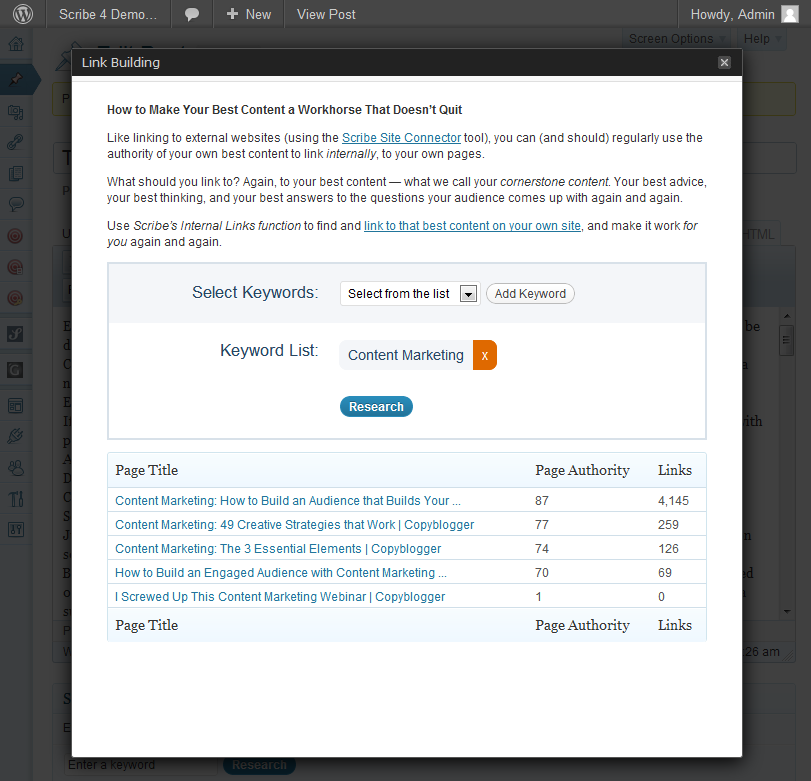This screenshot has width=811, height=781.
Task: Open the New content menu
Action: point(249,14)
